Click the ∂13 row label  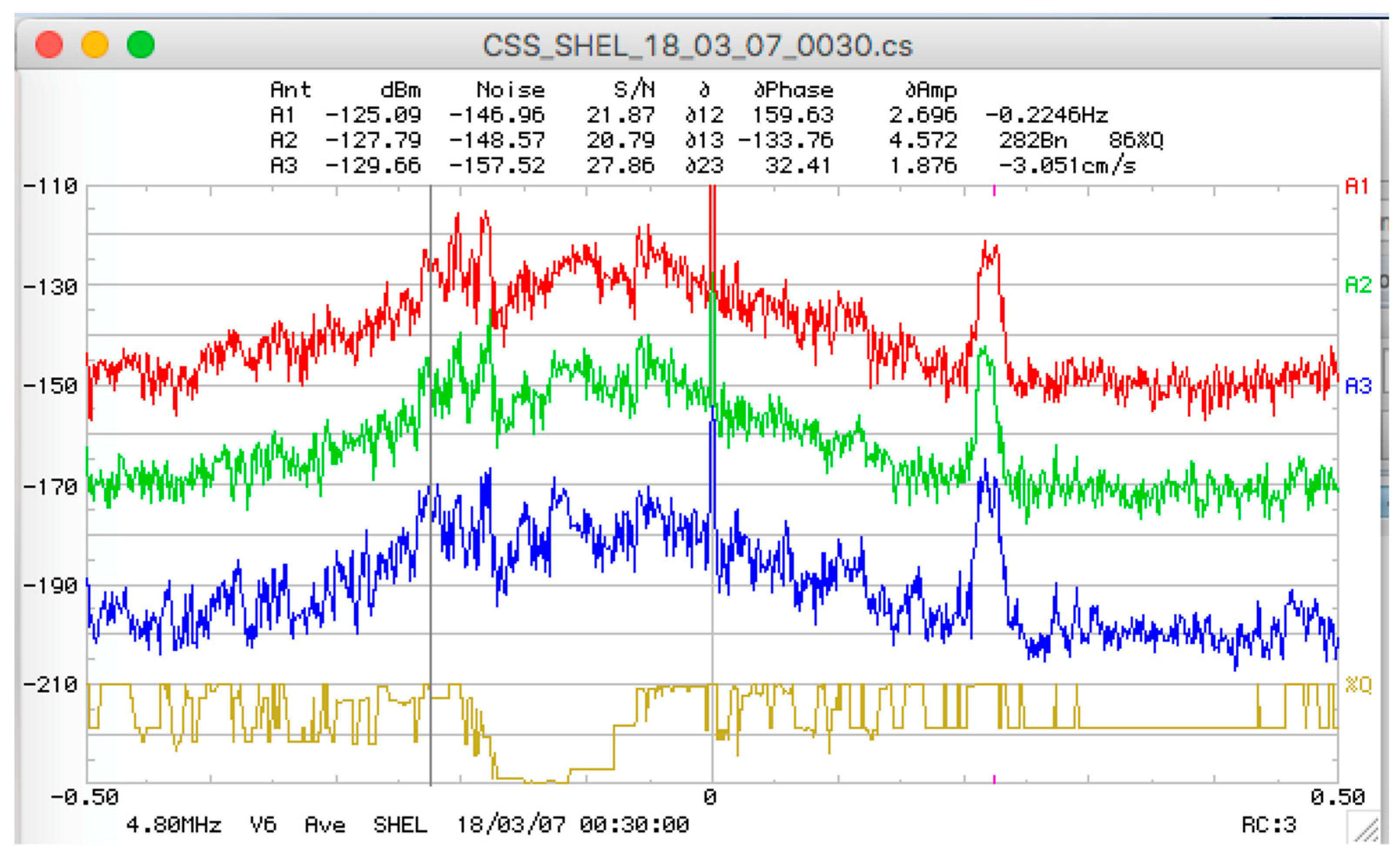704,140
